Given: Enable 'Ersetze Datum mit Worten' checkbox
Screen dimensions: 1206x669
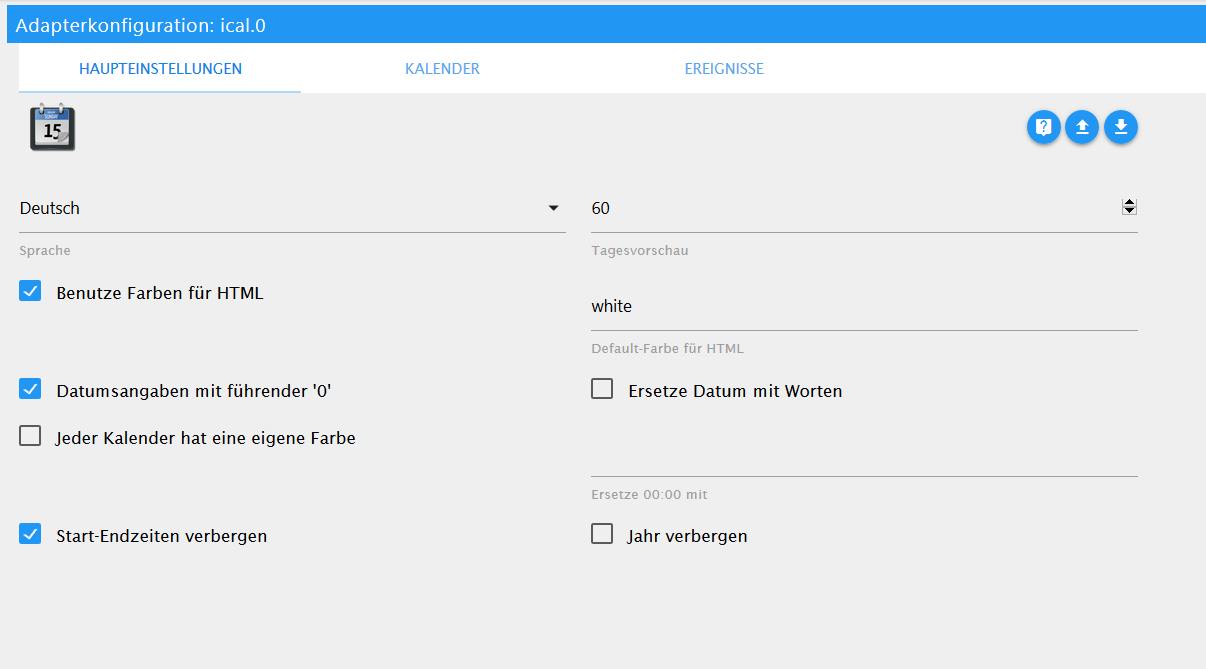Looking at the screenshot, I should (602, 389).
